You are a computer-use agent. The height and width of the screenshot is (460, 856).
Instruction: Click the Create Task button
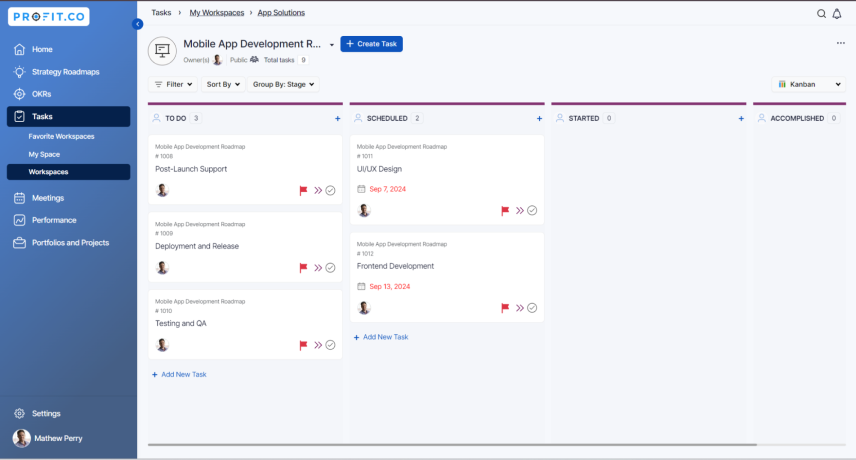click(371, 44)
